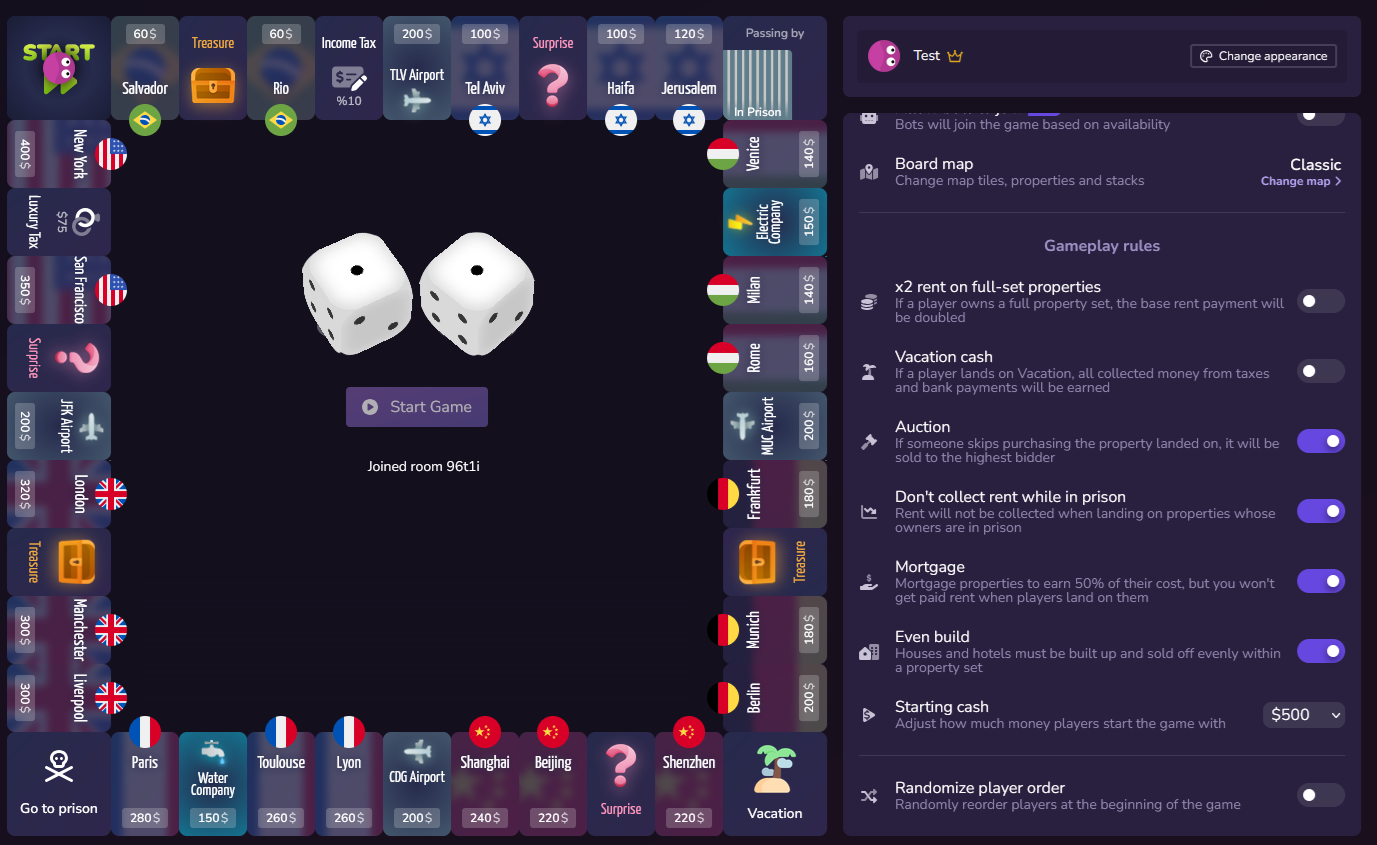
Task: Click the left white die
Action: coord(357,294)
